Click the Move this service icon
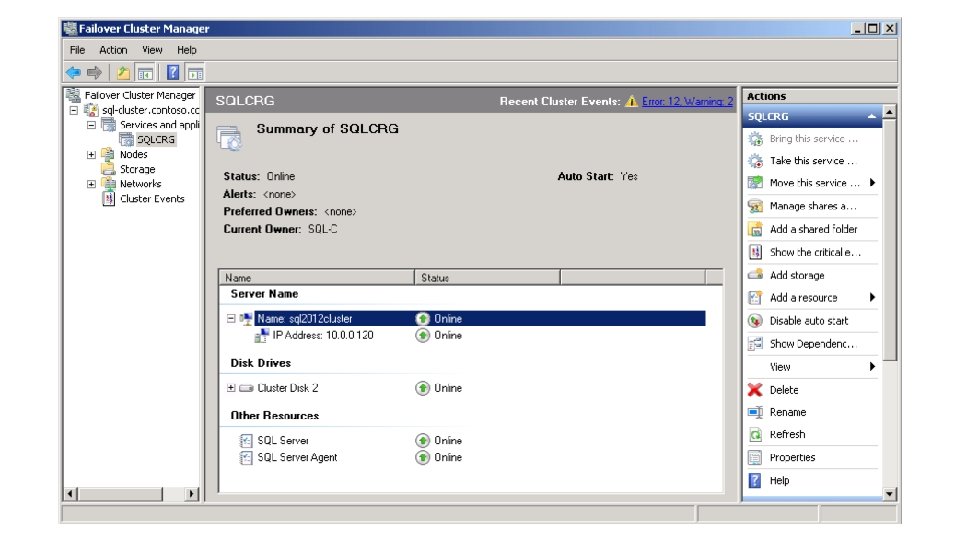Image resolution: width=960 pixels, height=540 pixels. (x=756, y=182)
